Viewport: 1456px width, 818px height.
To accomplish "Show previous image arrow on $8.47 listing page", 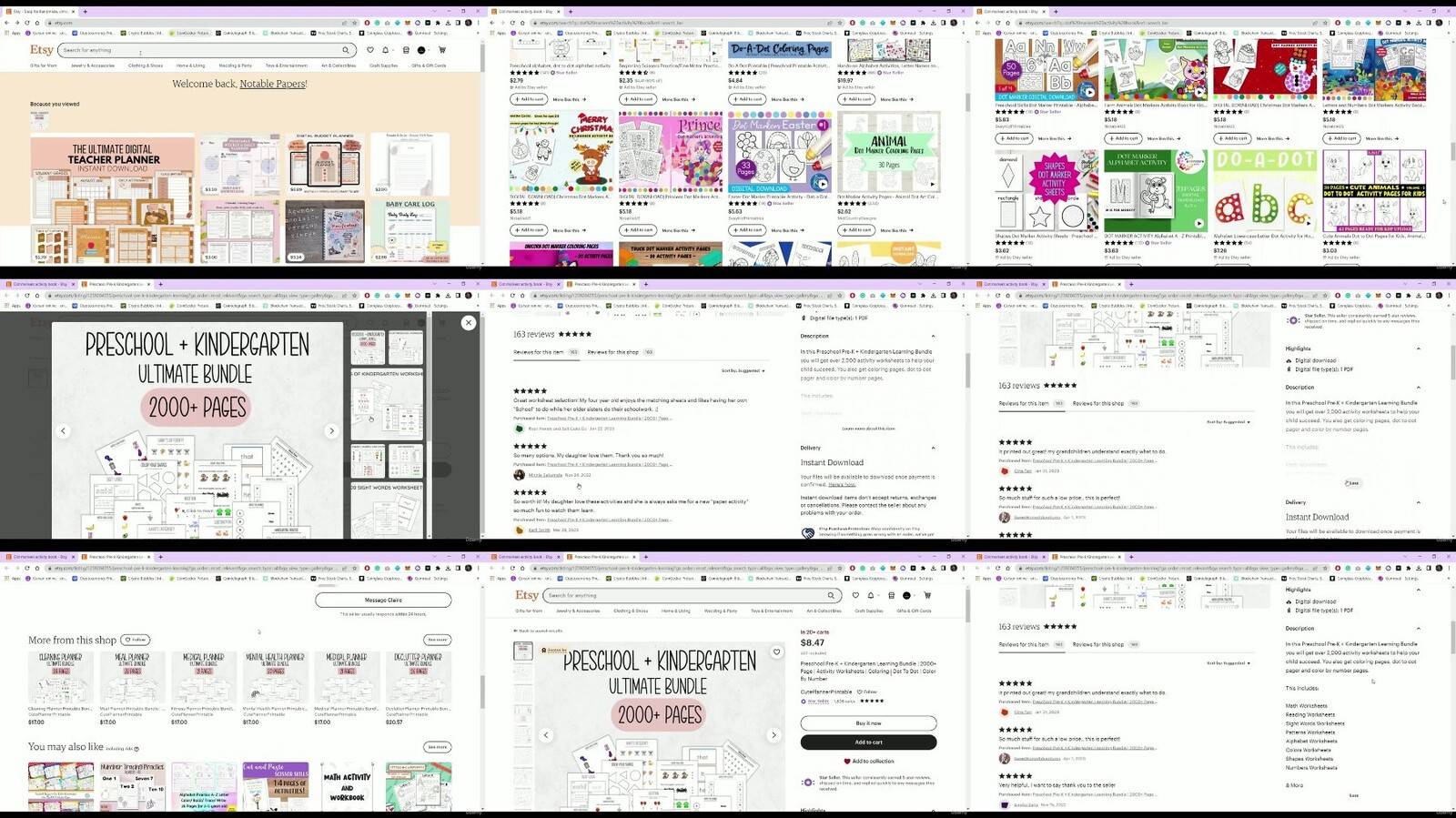I will (546, 735).
